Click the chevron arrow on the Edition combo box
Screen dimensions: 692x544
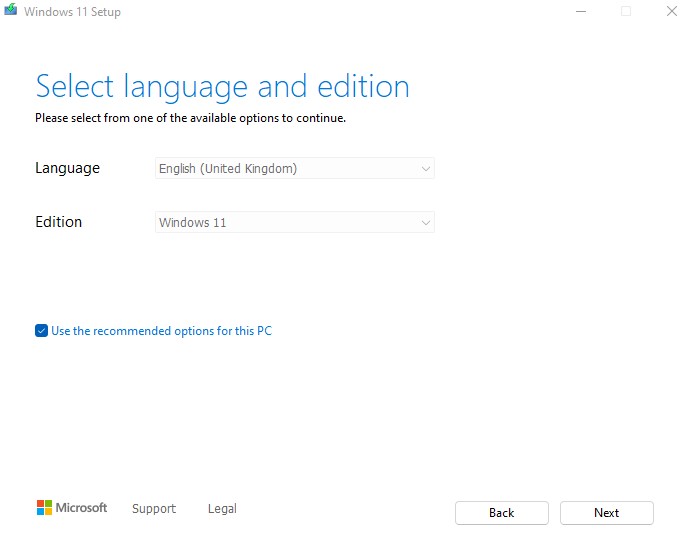pos(425,223)
